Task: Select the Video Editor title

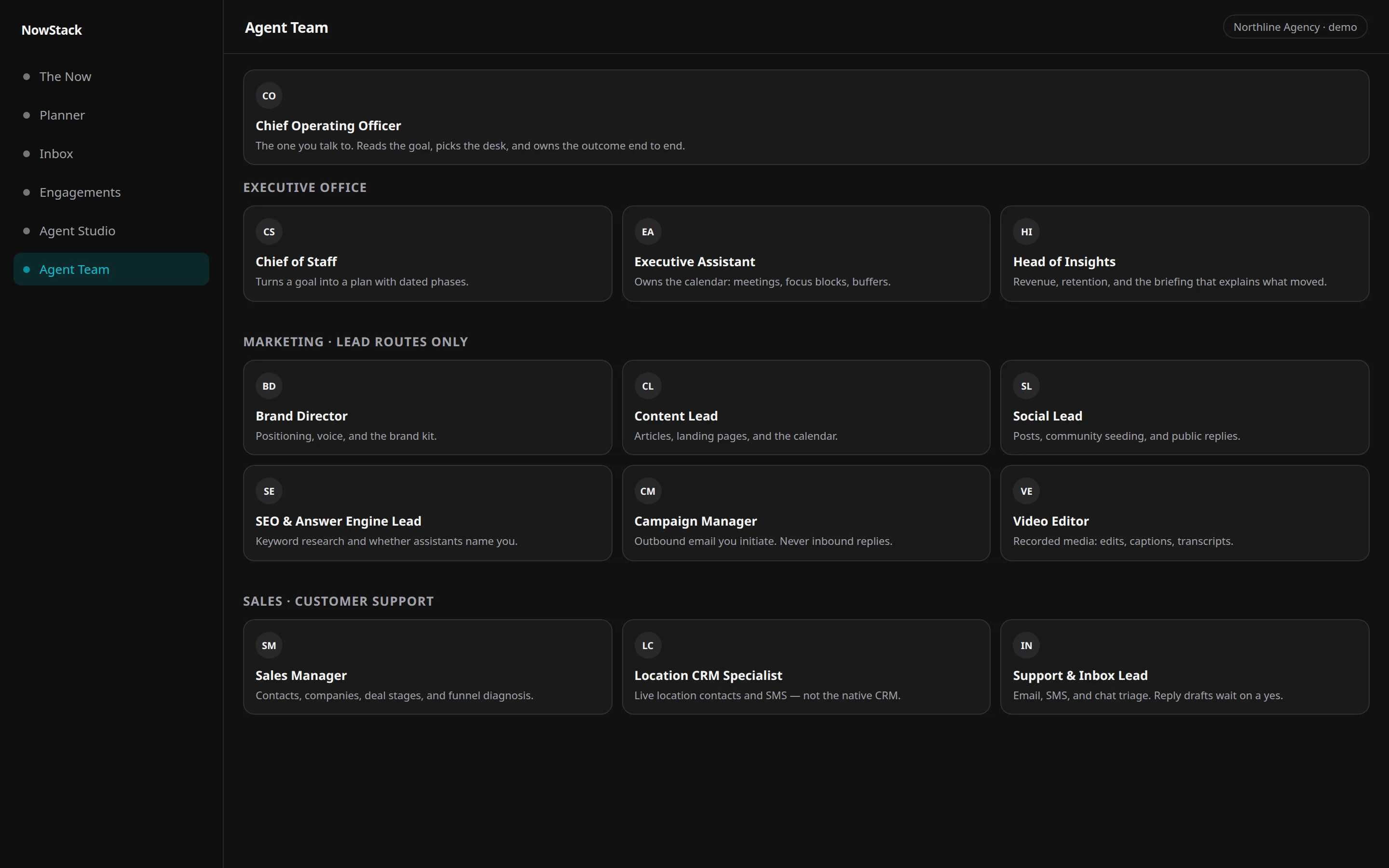Action: click(1051, 521)
